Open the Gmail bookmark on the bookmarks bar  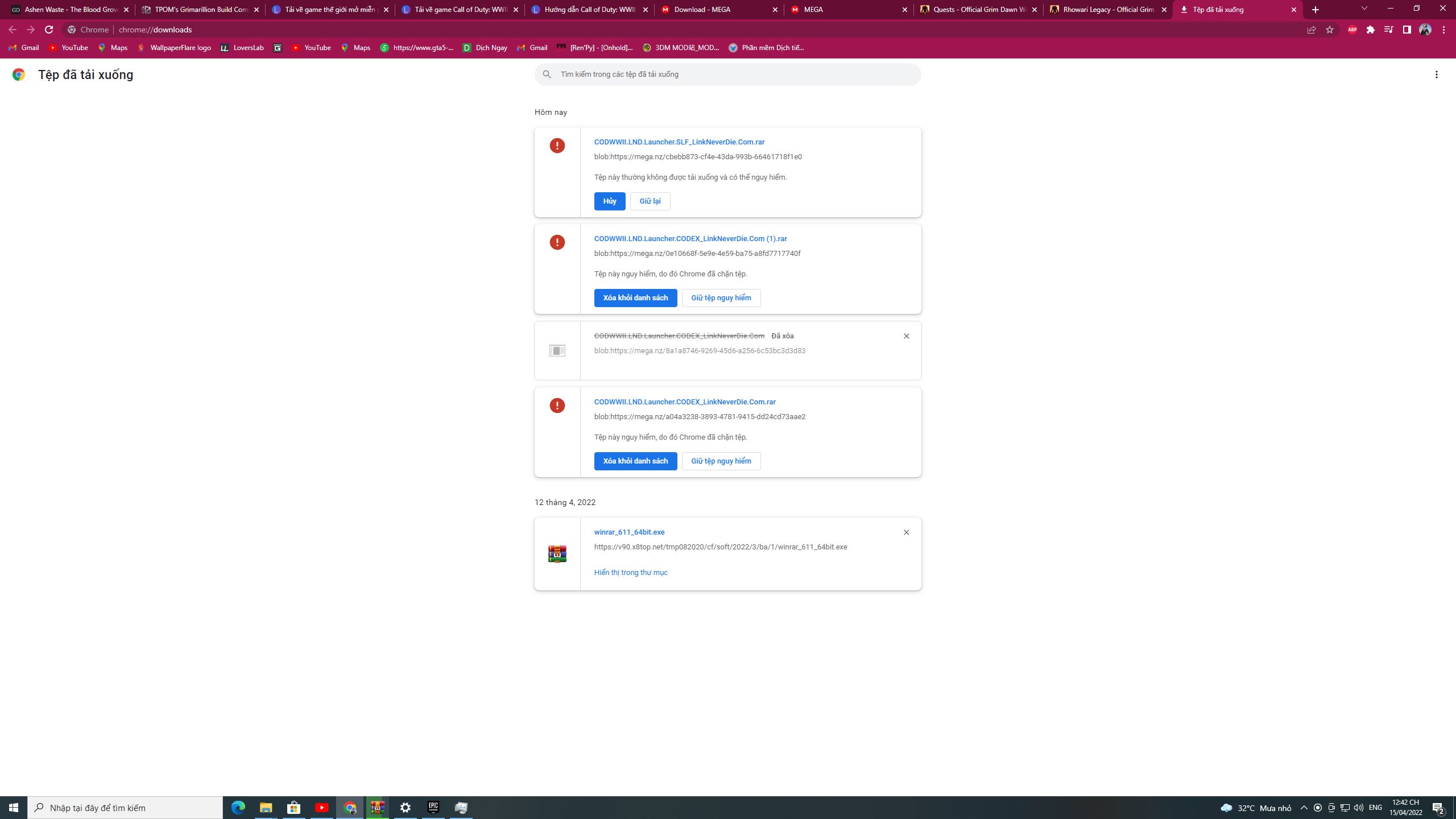[x=23, y=48]
